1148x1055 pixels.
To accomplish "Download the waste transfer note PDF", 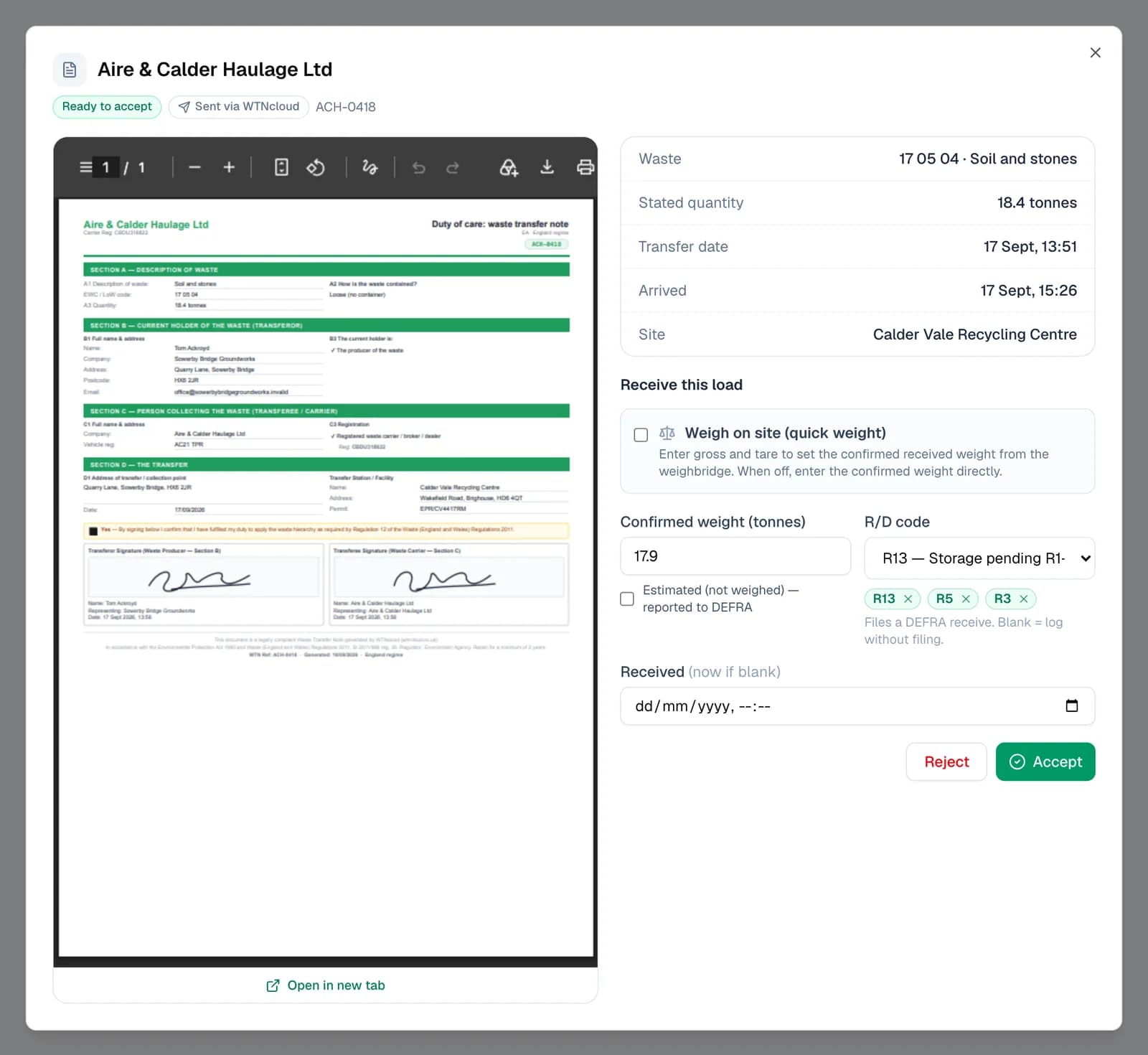I will tap(547, 167).
